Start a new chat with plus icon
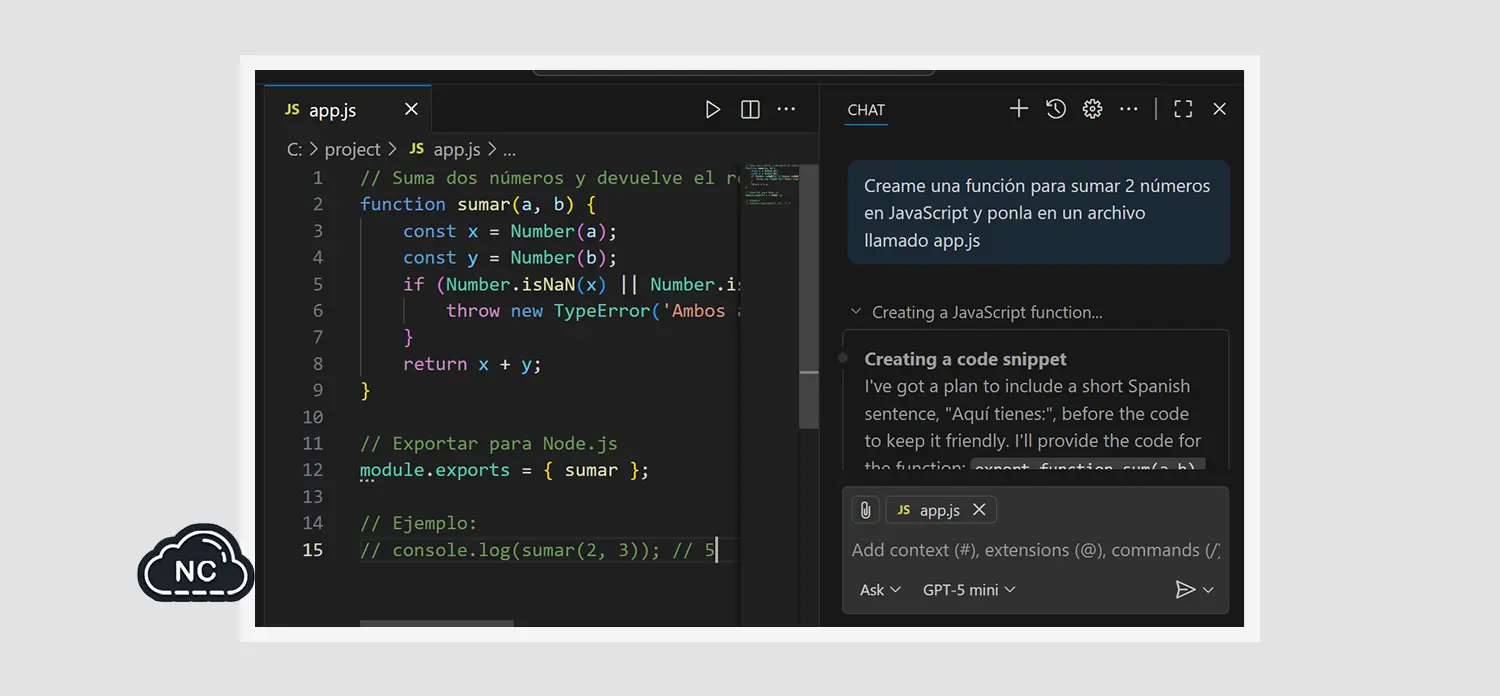This screenshot has width=1500, height=696. pyautogui.click(x=1018, y=109)
